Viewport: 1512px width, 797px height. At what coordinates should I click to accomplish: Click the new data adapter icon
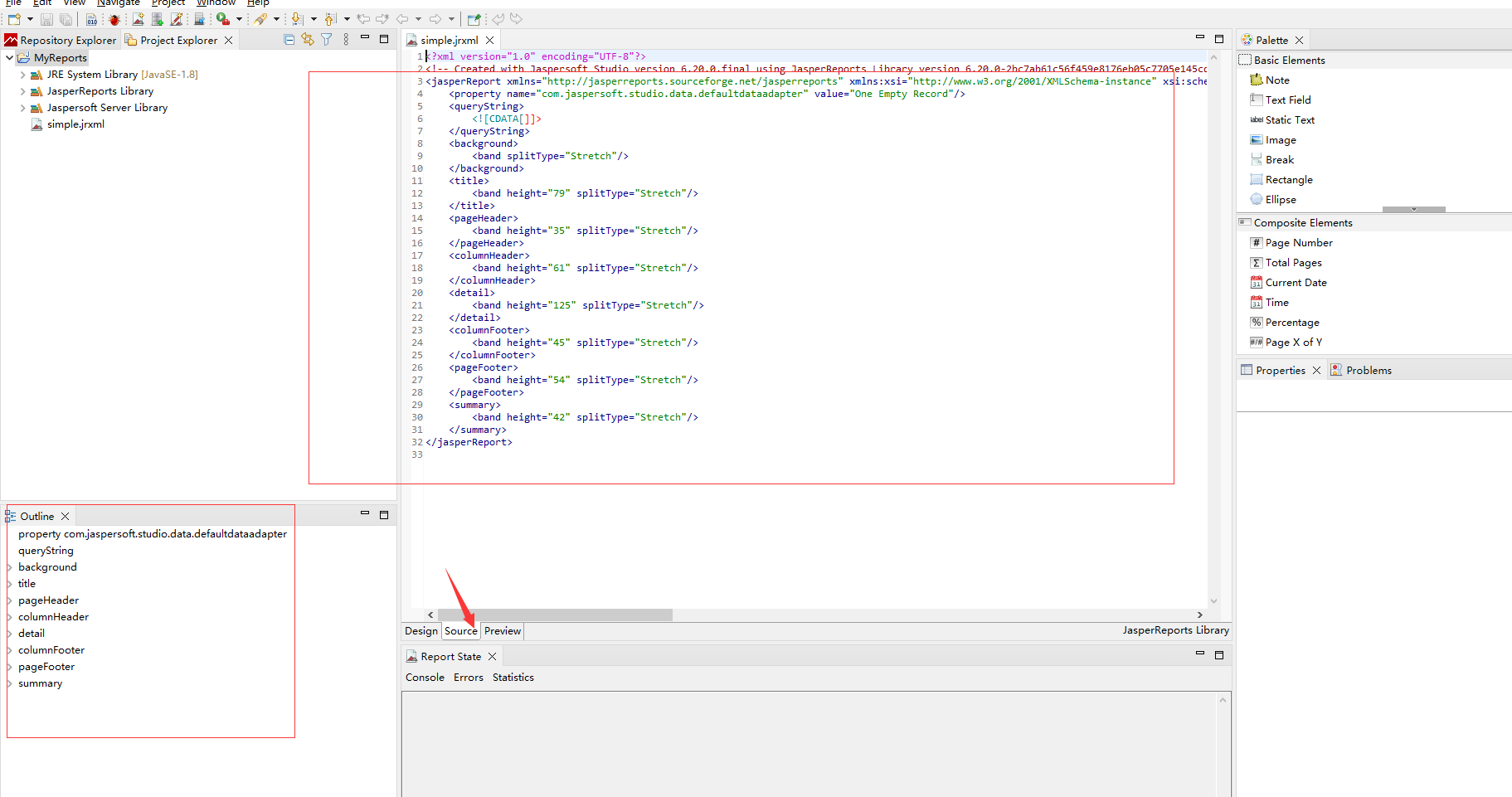(158, 19)
